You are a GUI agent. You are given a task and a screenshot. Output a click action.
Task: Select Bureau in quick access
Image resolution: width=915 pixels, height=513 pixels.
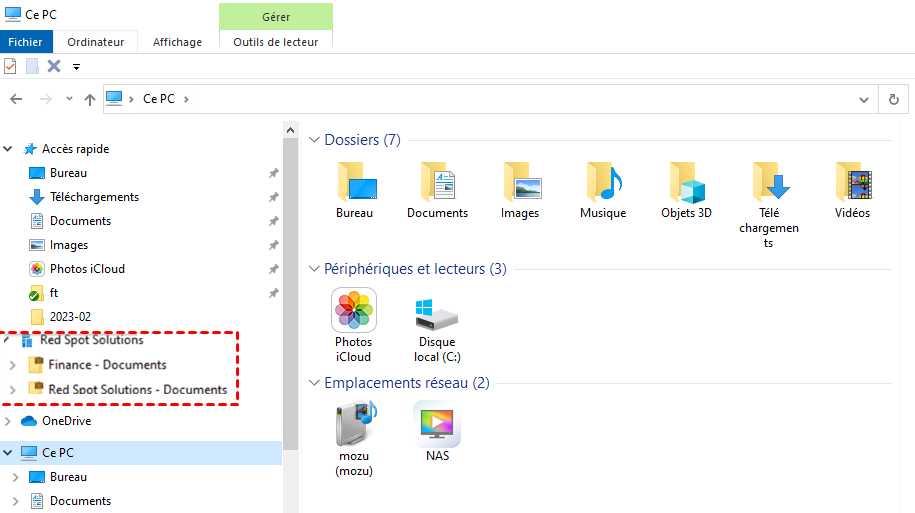[x=68, y=173]
